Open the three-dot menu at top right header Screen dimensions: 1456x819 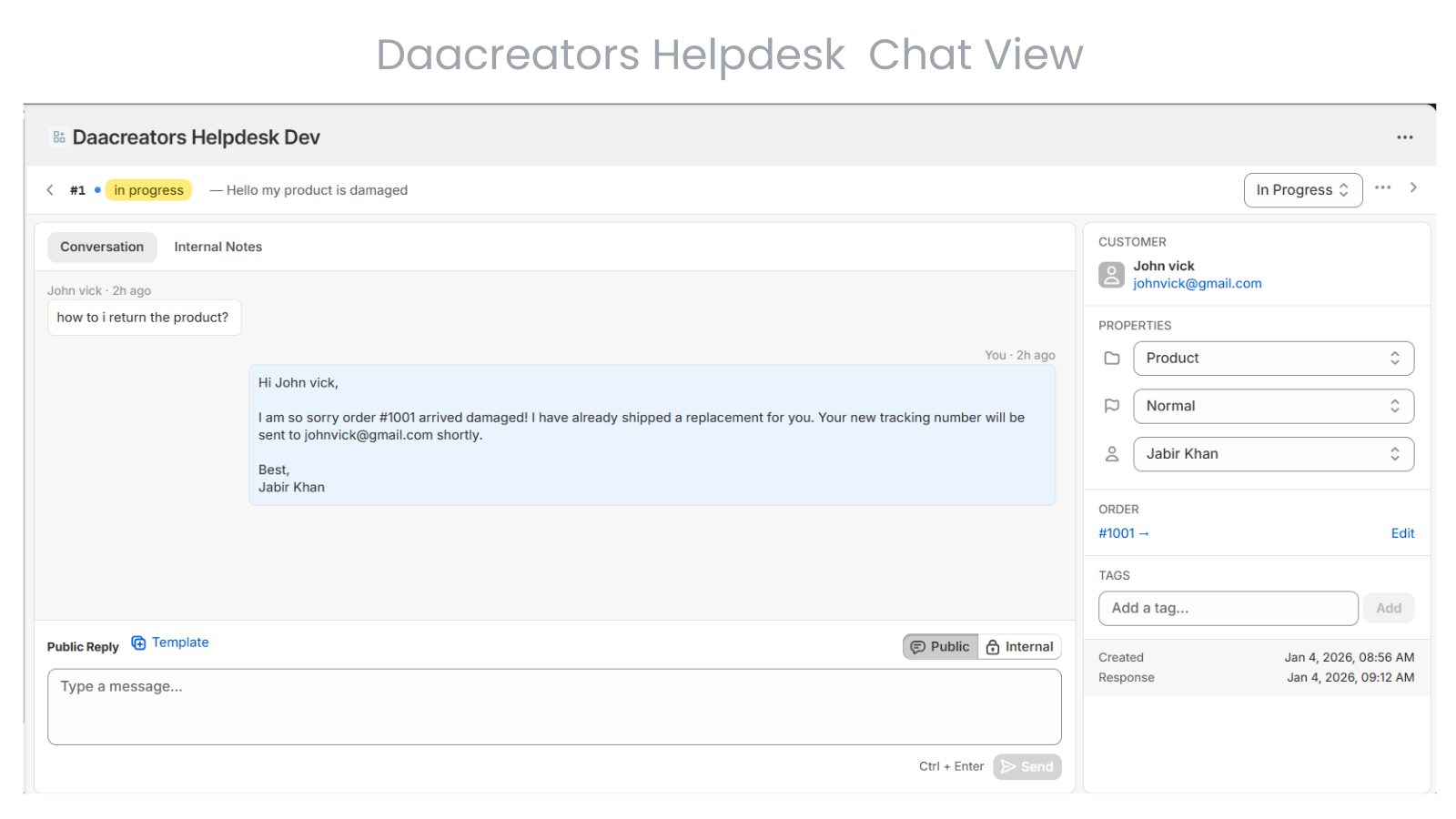[1404, 136]
